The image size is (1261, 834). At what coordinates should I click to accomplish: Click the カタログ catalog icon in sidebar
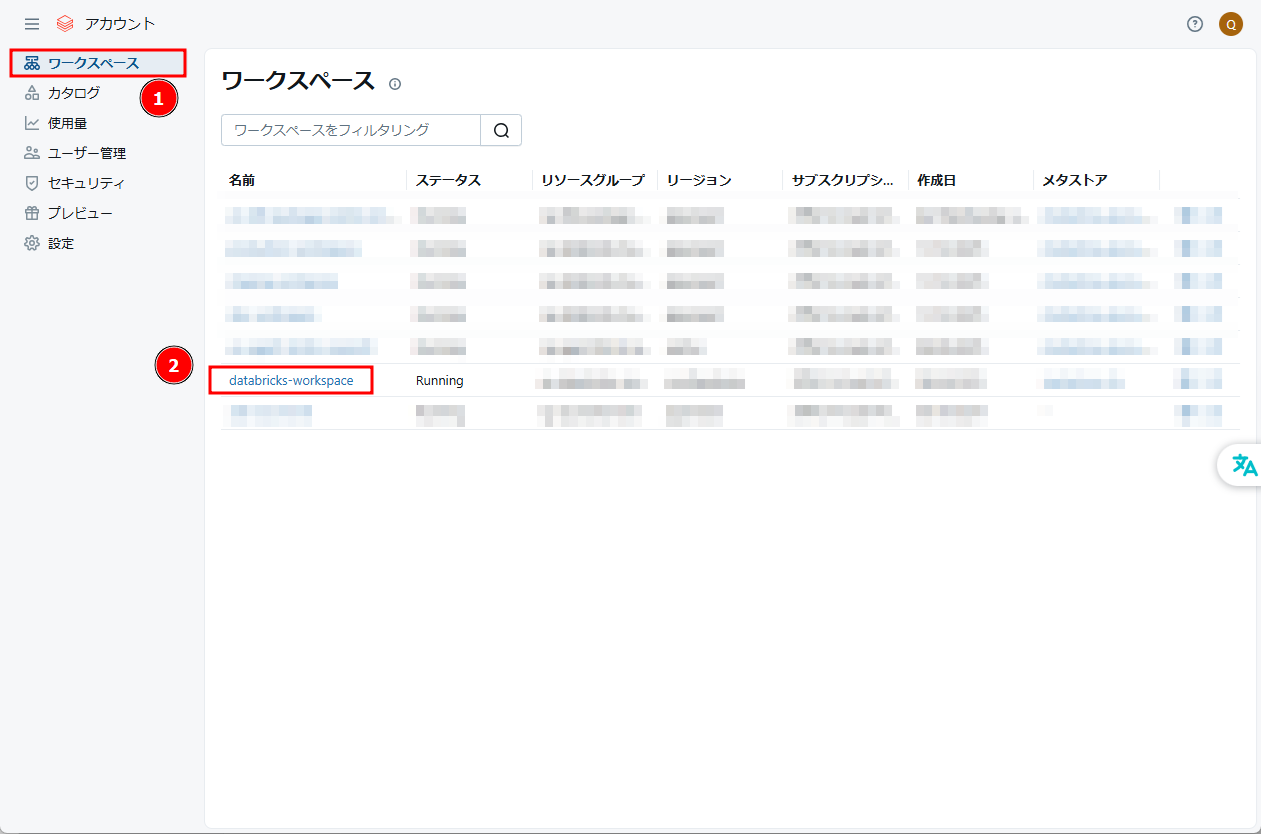32,93
